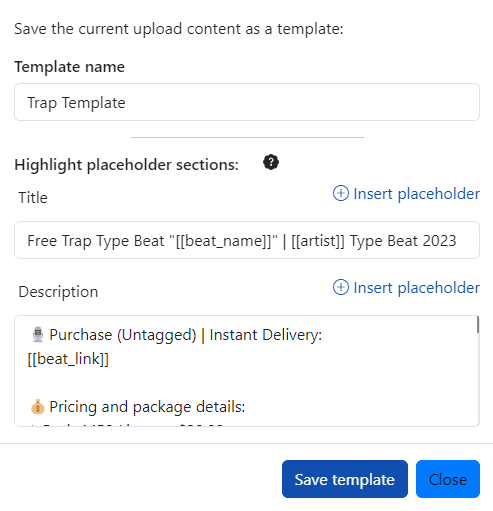Insert placeholder into the Title field
The height and width of the screenshot is (511, 493).
(x=406, y=194)
